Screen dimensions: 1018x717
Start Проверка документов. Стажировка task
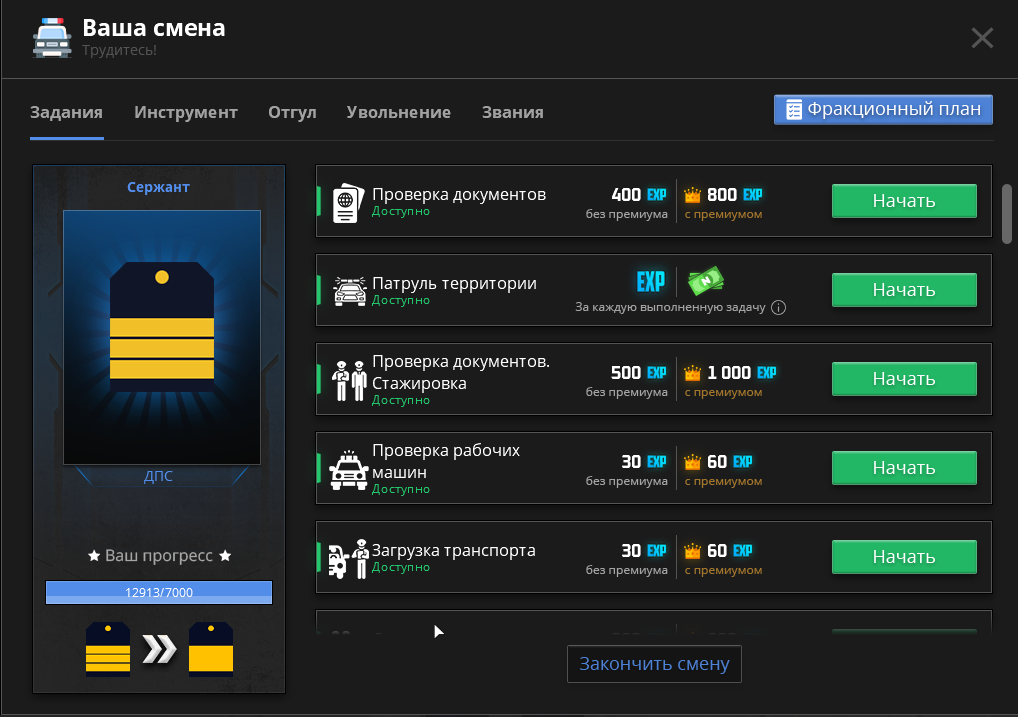tap(904, 379)
